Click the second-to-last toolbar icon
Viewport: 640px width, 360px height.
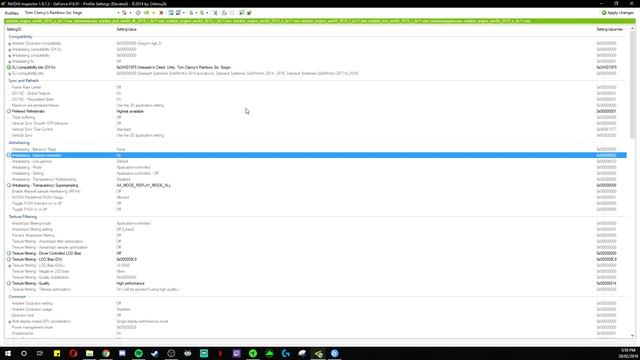click(x=241, y=13)
